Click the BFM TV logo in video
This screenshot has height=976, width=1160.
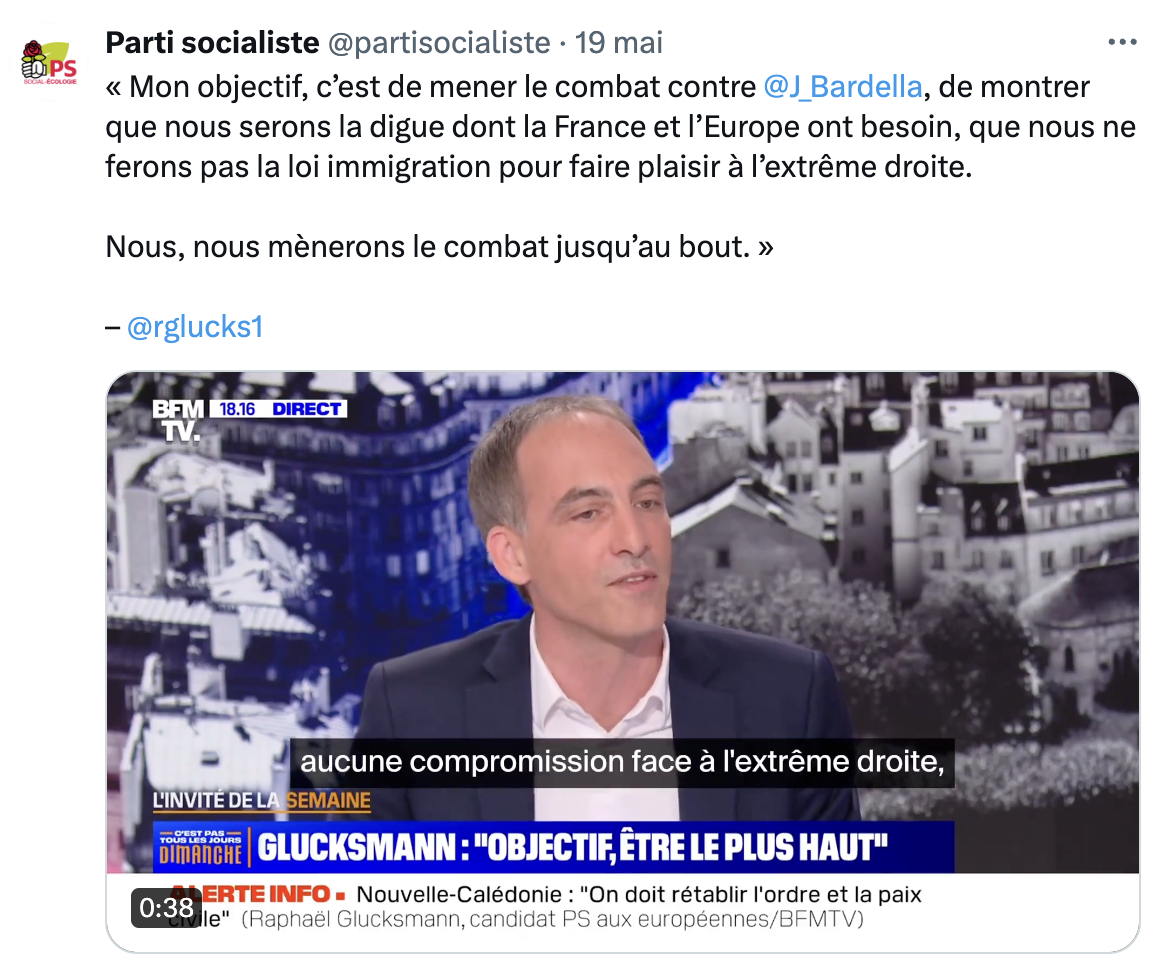pyautogui.click(x=178, y=420)
